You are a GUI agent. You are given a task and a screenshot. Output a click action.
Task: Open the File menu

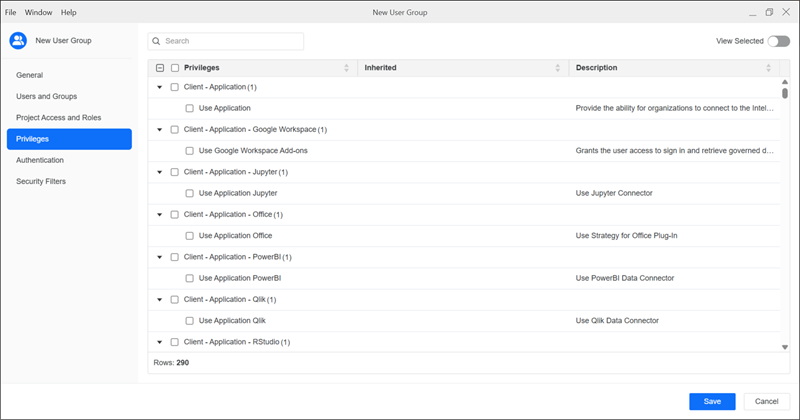point(10,12)
